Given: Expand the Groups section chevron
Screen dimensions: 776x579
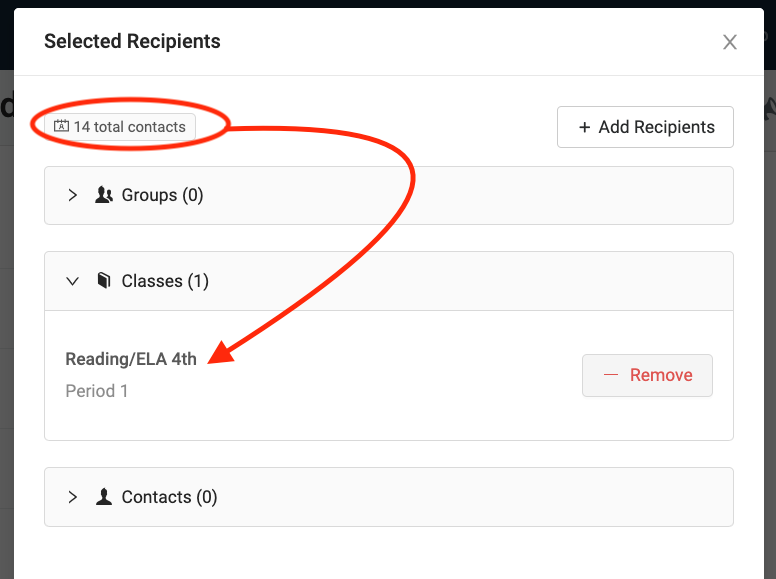Looking at the screenshot, I should [72, 195].
